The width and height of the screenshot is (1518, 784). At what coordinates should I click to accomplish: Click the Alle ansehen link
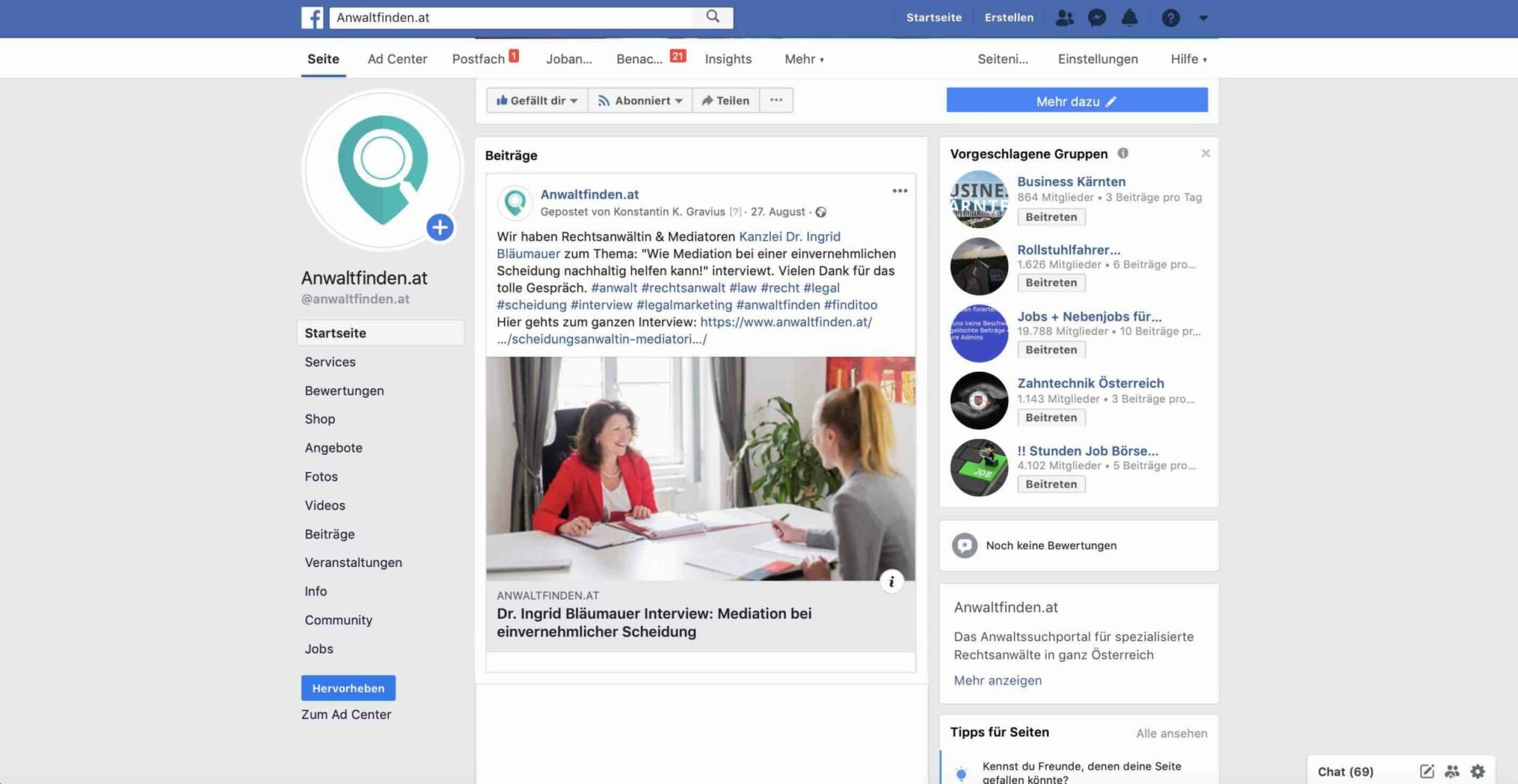(x=1171, y=733)
